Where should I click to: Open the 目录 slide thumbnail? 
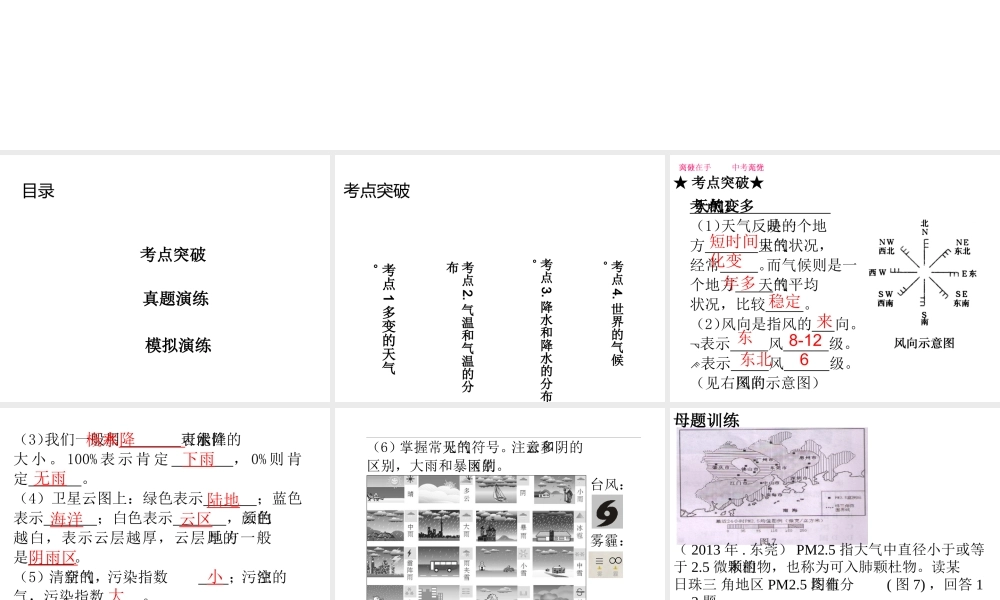tap(165, 278)
